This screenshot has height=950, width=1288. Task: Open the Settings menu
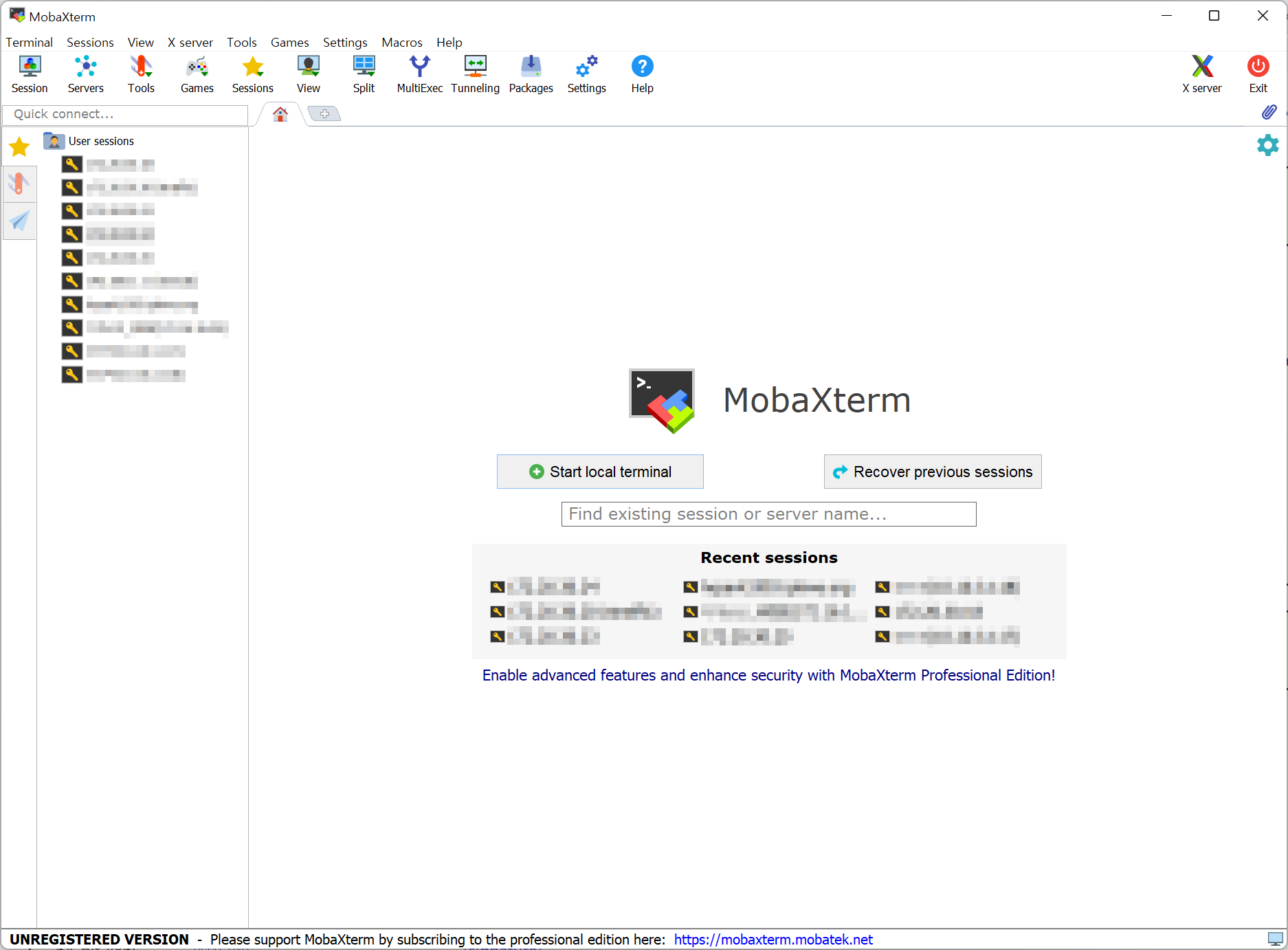[345, 43]
